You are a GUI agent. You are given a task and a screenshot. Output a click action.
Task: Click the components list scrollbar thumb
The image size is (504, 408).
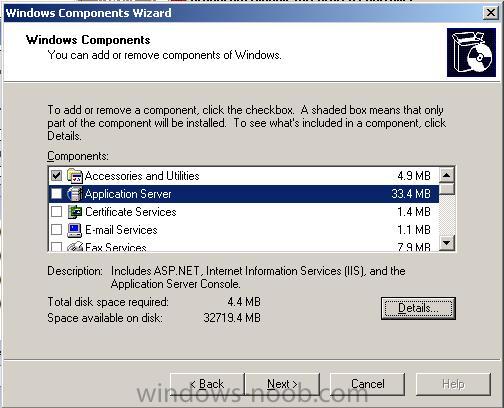[x=447, y=189]
